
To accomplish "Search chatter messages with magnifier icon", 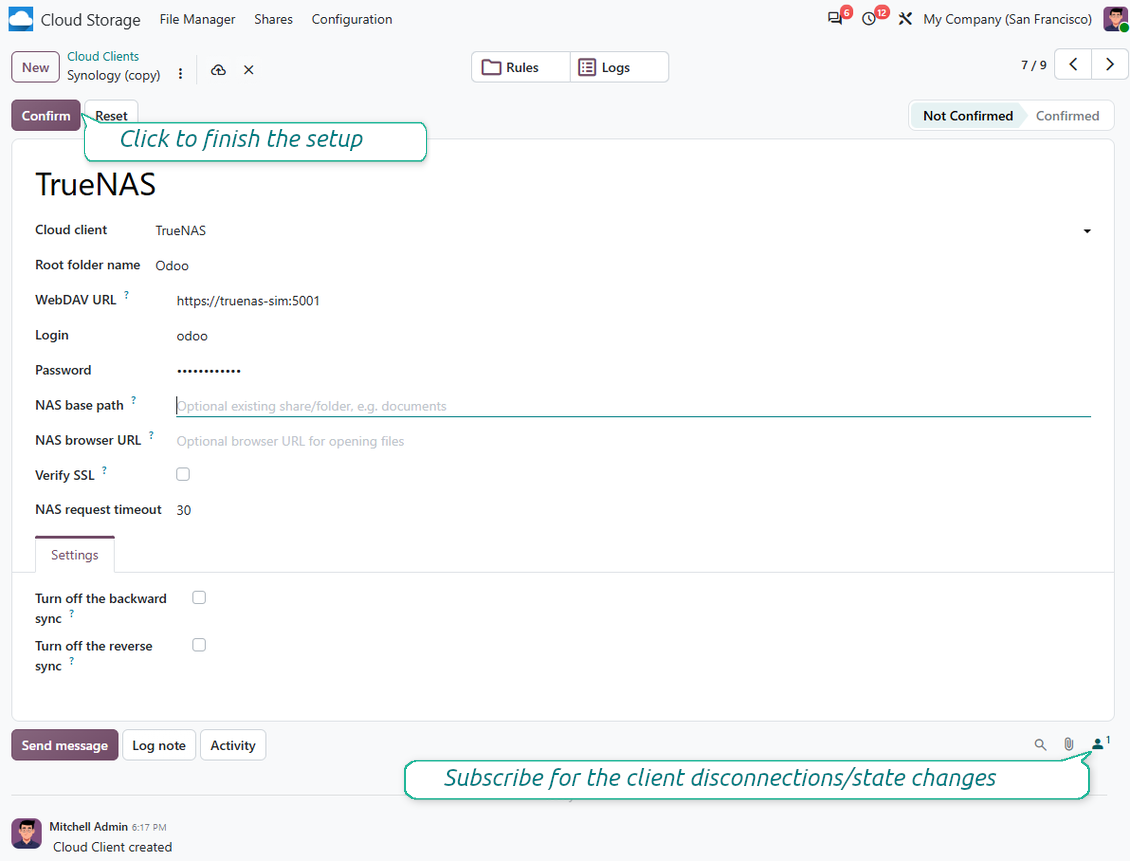I will click(1040, 745).
